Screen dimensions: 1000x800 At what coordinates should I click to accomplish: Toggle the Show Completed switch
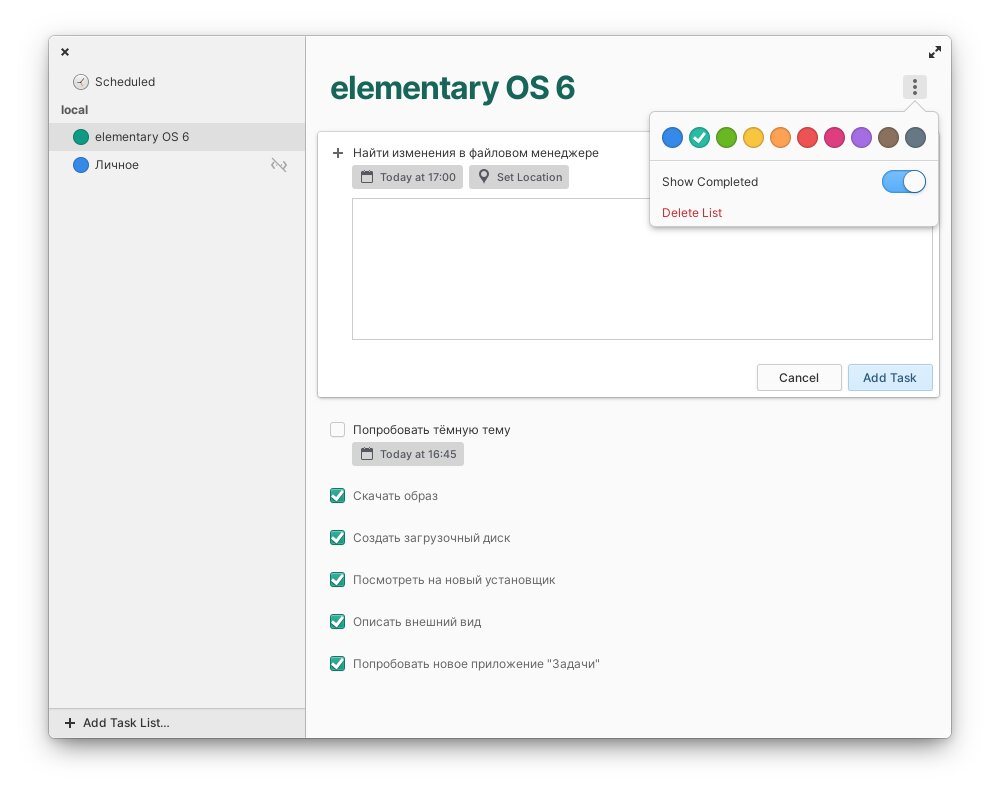[x=903, y=182]
